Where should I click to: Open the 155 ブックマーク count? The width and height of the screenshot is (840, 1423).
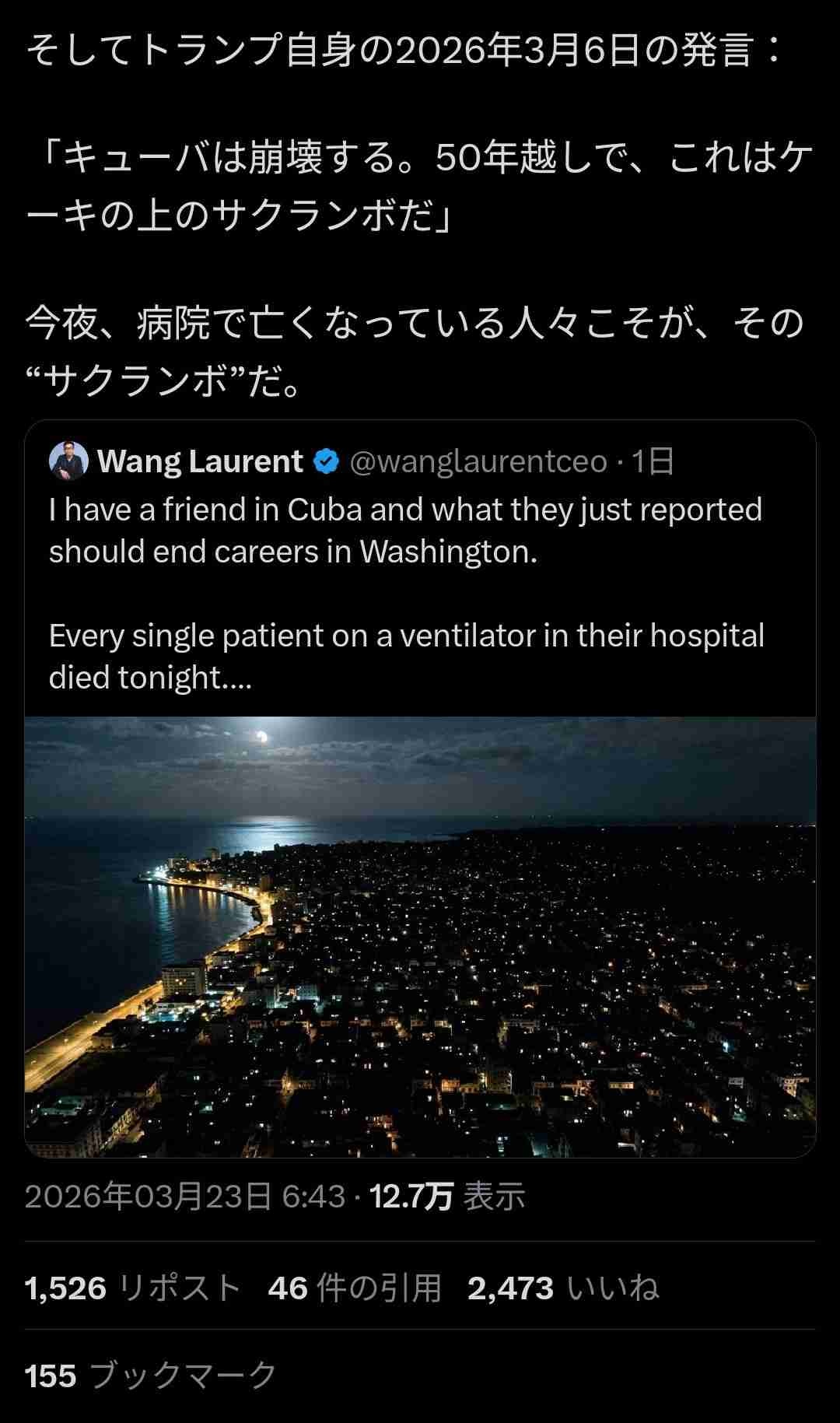[x=151, y=1376]
